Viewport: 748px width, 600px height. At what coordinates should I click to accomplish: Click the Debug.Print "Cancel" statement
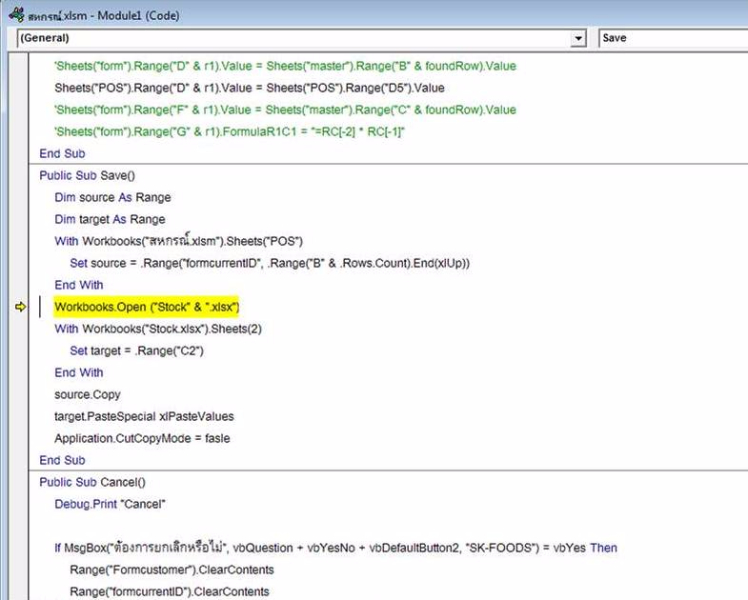[110, 504]
